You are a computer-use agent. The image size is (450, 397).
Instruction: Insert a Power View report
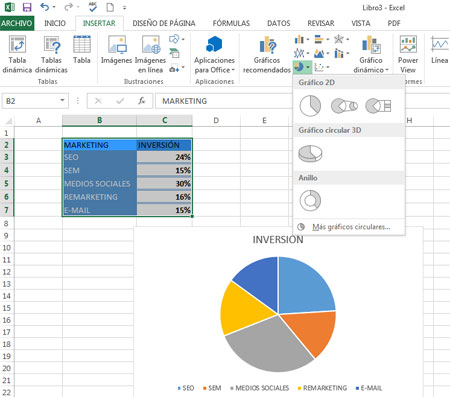click(x=408, y=54)
